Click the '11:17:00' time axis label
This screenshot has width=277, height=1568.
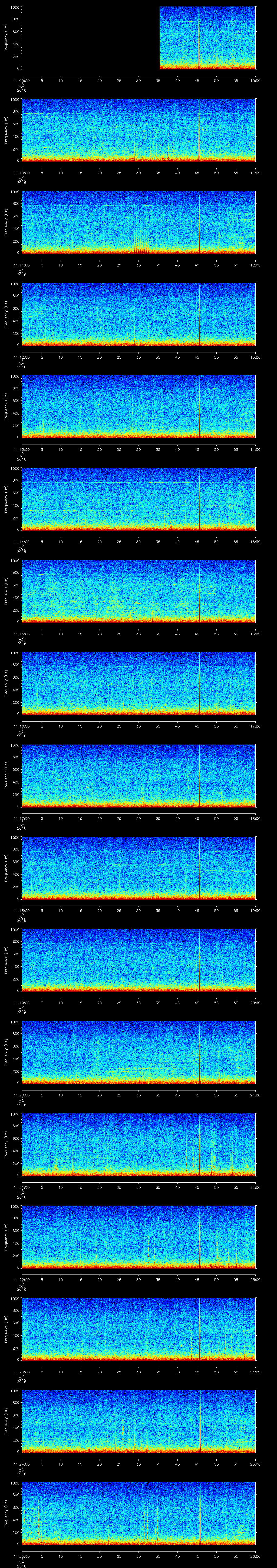(22, 818)
